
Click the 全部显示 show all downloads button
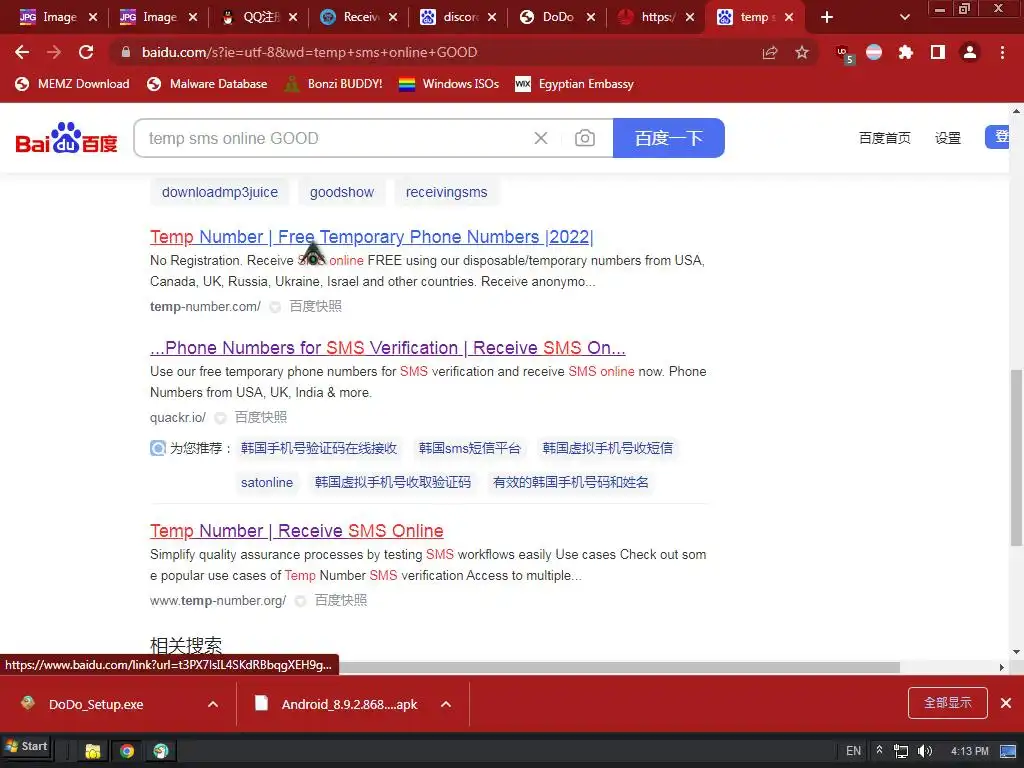[x=948, y=703]
